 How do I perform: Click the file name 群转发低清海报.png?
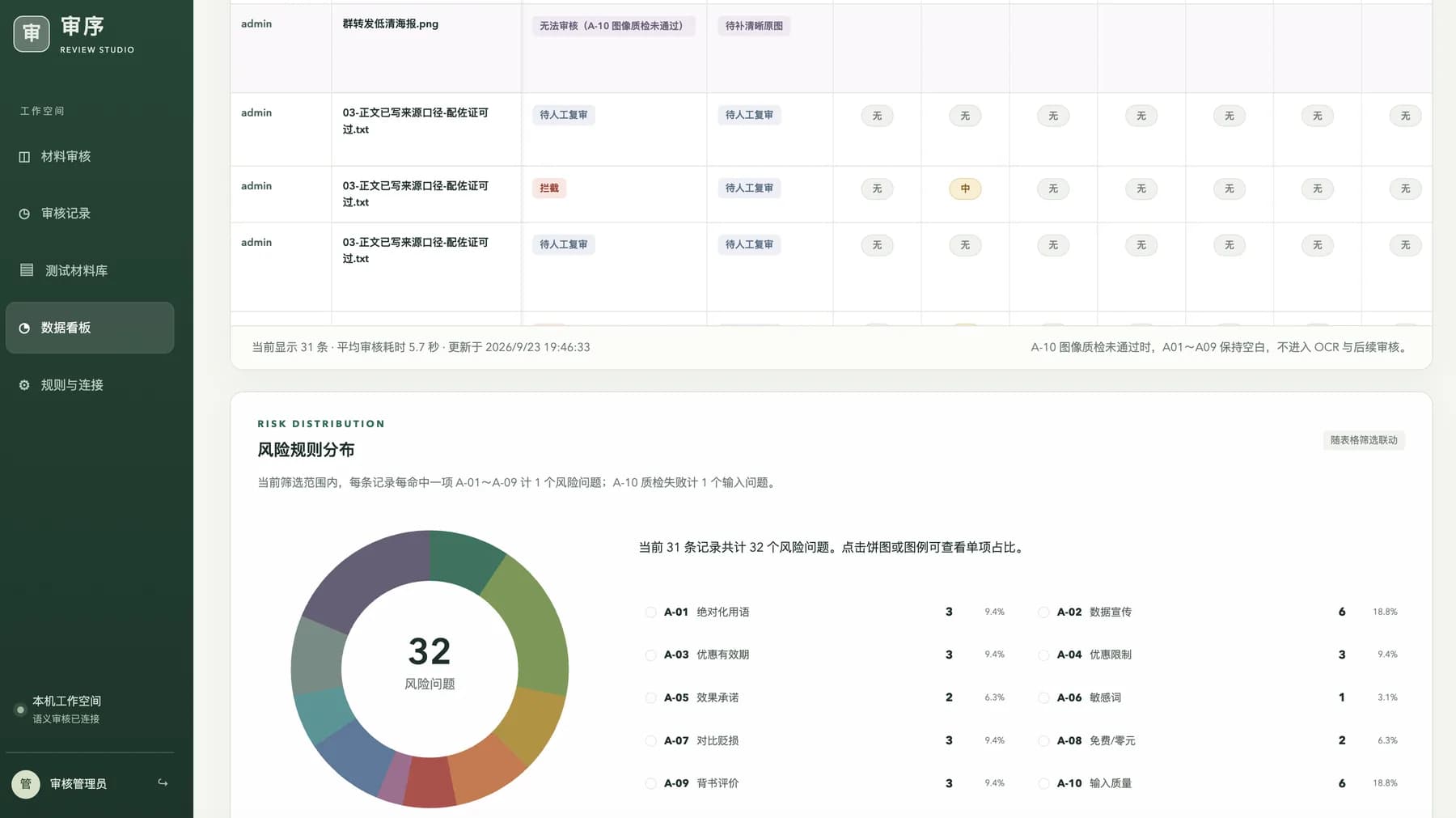pos(390,24)
